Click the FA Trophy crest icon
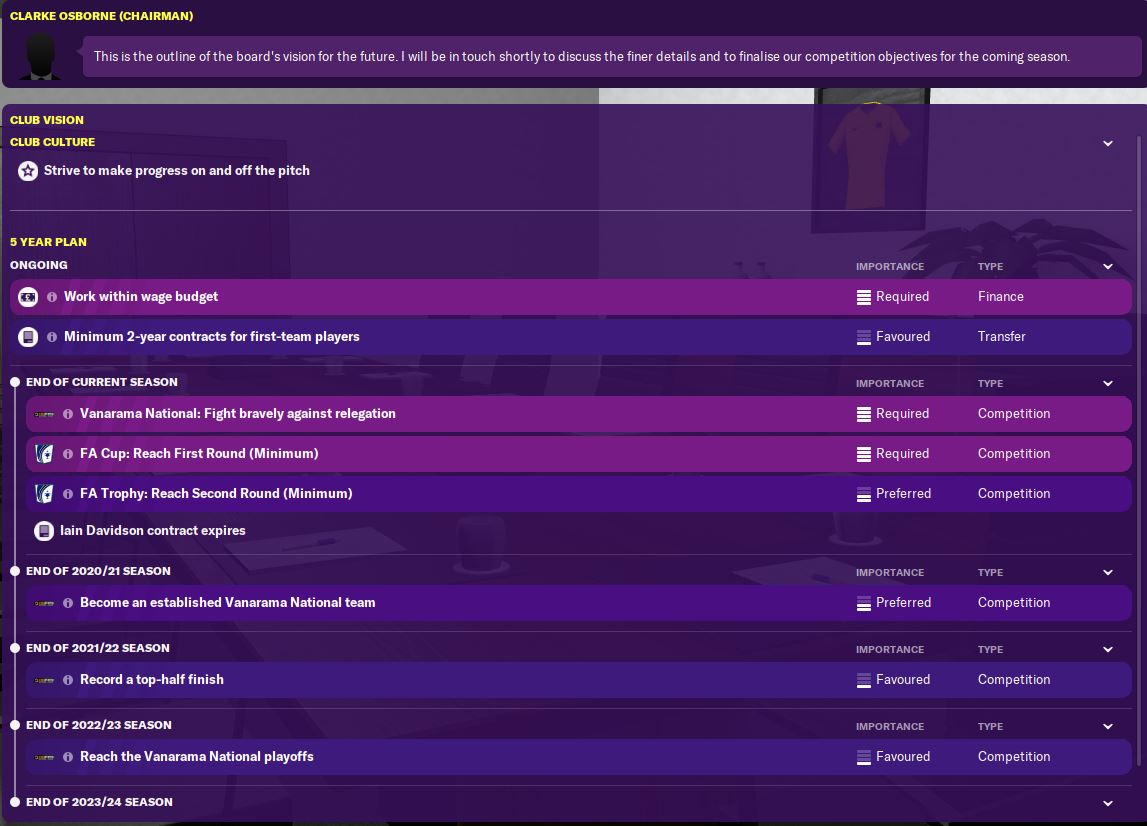 44,494
